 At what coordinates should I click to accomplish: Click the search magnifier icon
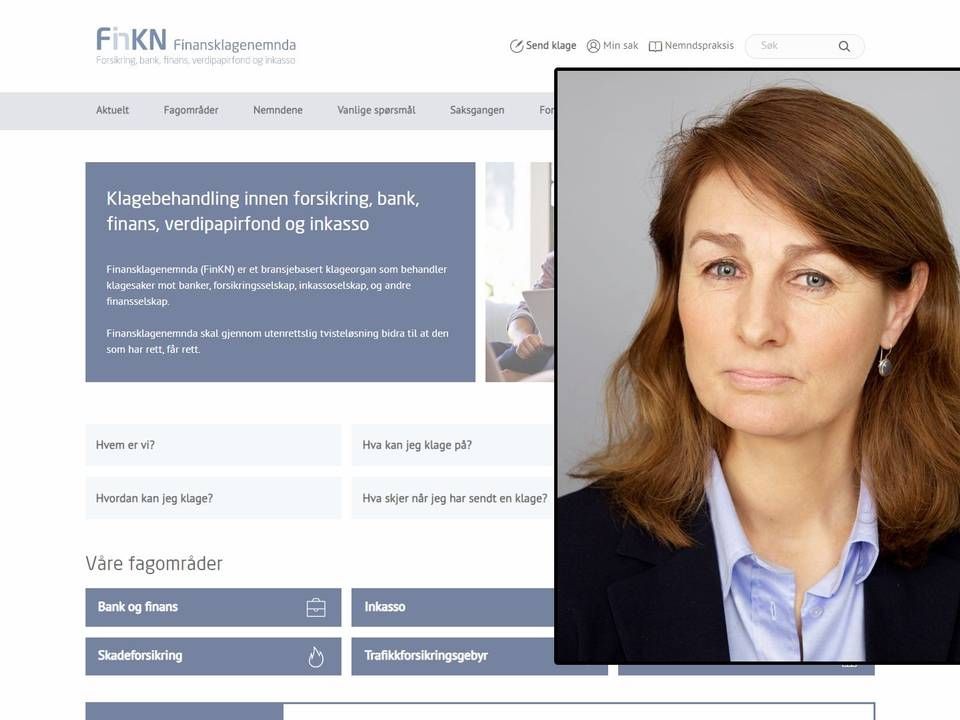click(x=844, y=47)
